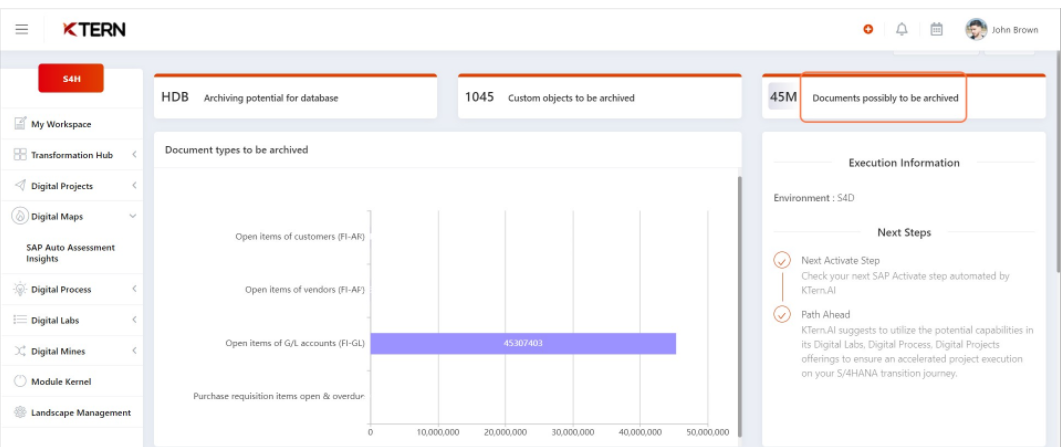The image size is (1061, 447).
Task: Click the chart panel vertical scrollbar
Action: point(739,306)
